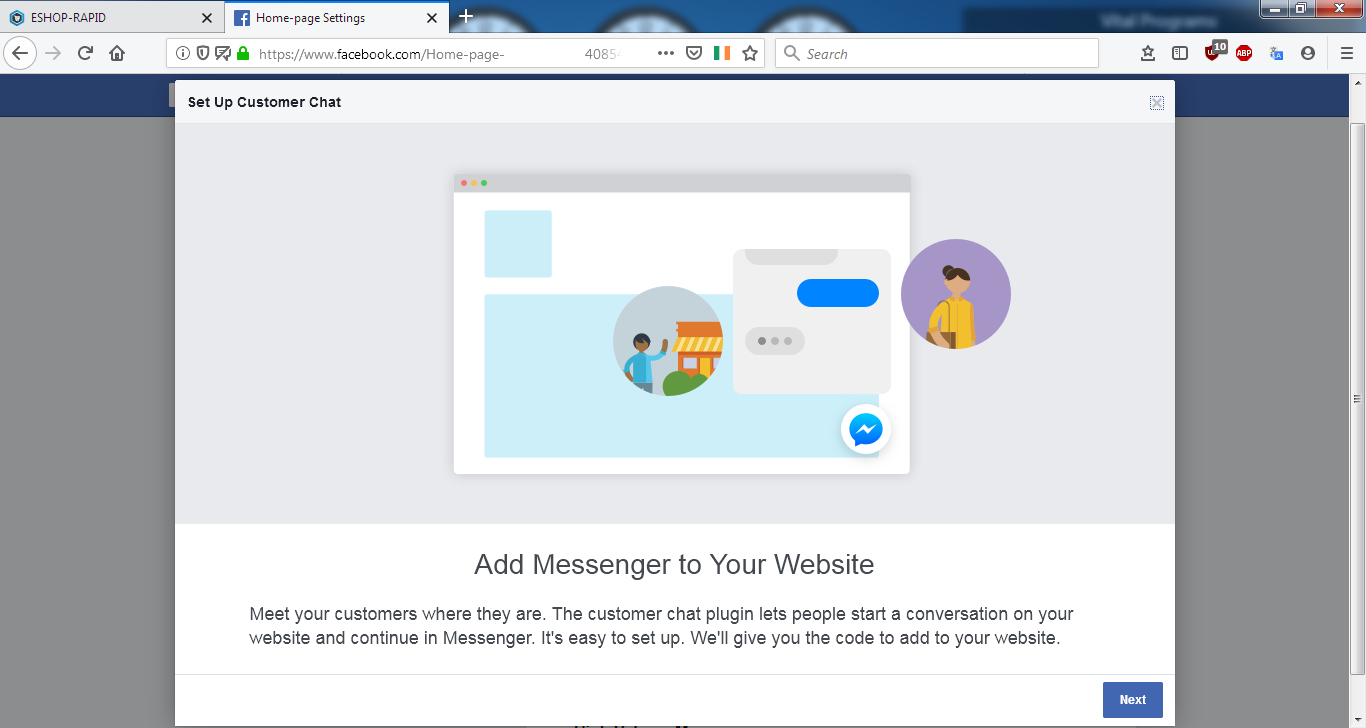This screenshot has height=728, width=1366.
Task: Close the Set Up Customer Chat dialog
Action: pyautogui.click(x=1157, y=103)
